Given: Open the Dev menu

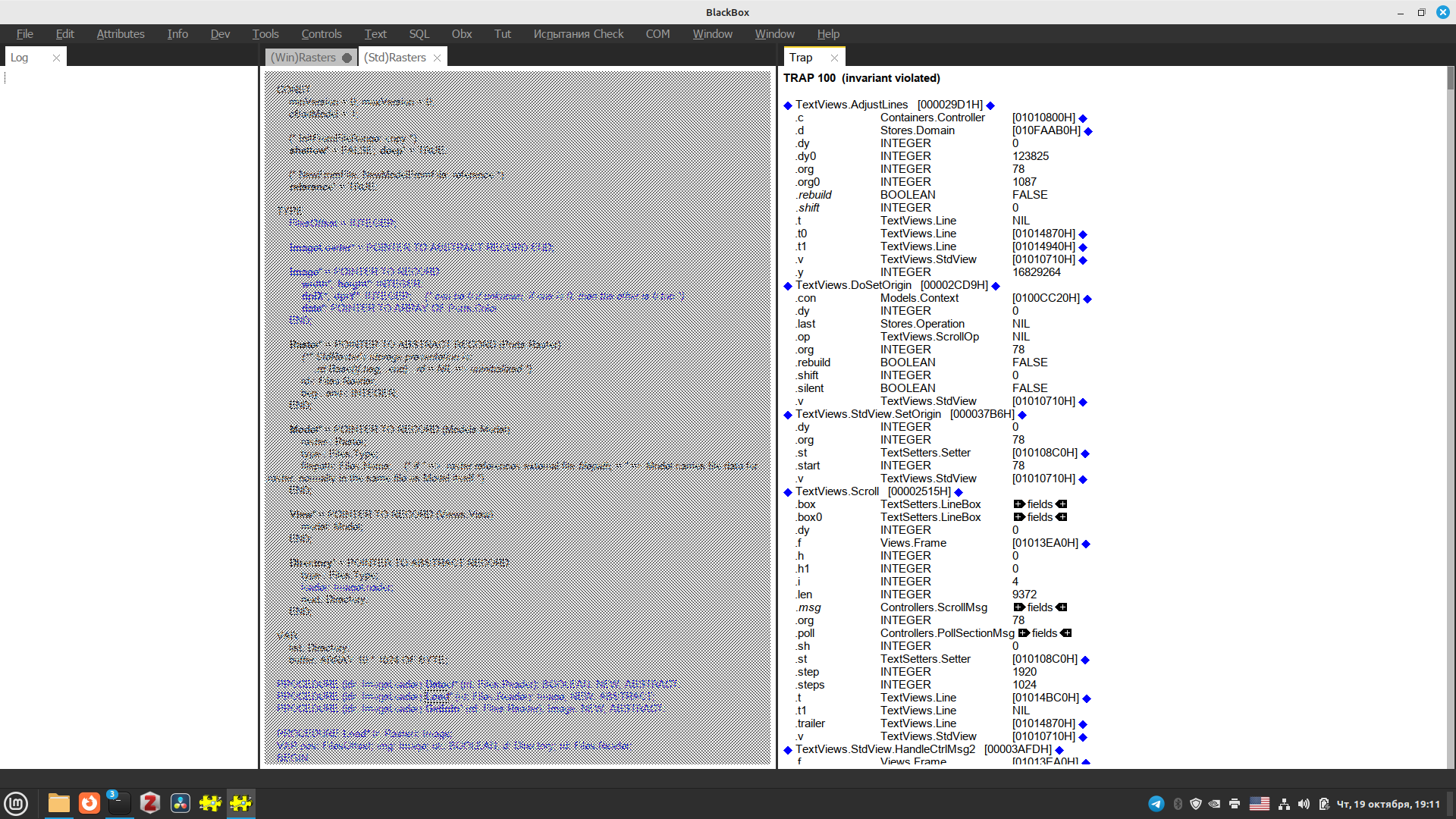Looking at the screenshot, I should point(220,34).
